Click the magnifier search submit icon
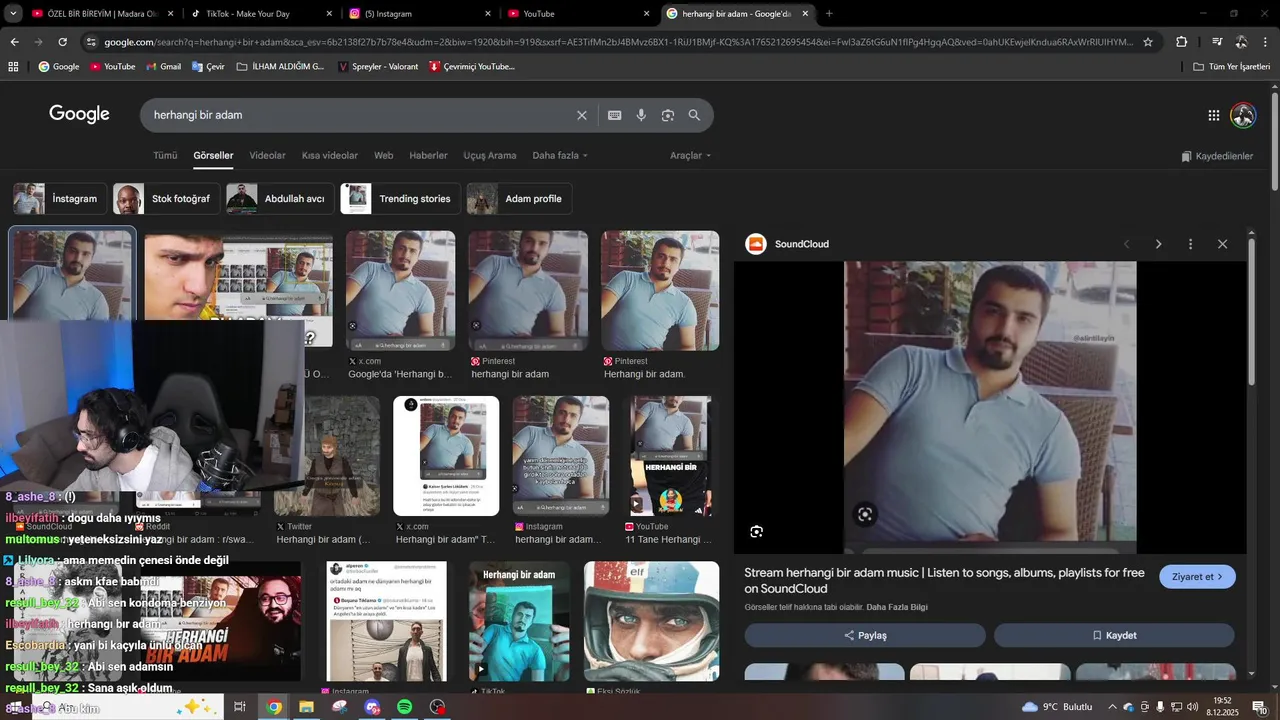Image resolution: width=1280 pixels, height=720 pixels. 694,115
